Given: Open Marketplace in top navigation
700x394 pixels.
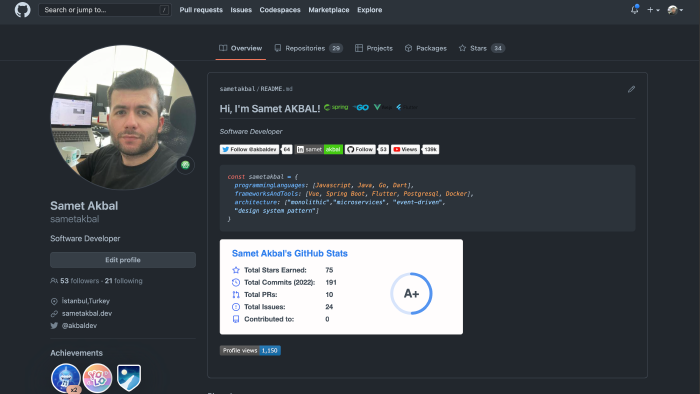Looking at the screenshot, I should (329, 10).
